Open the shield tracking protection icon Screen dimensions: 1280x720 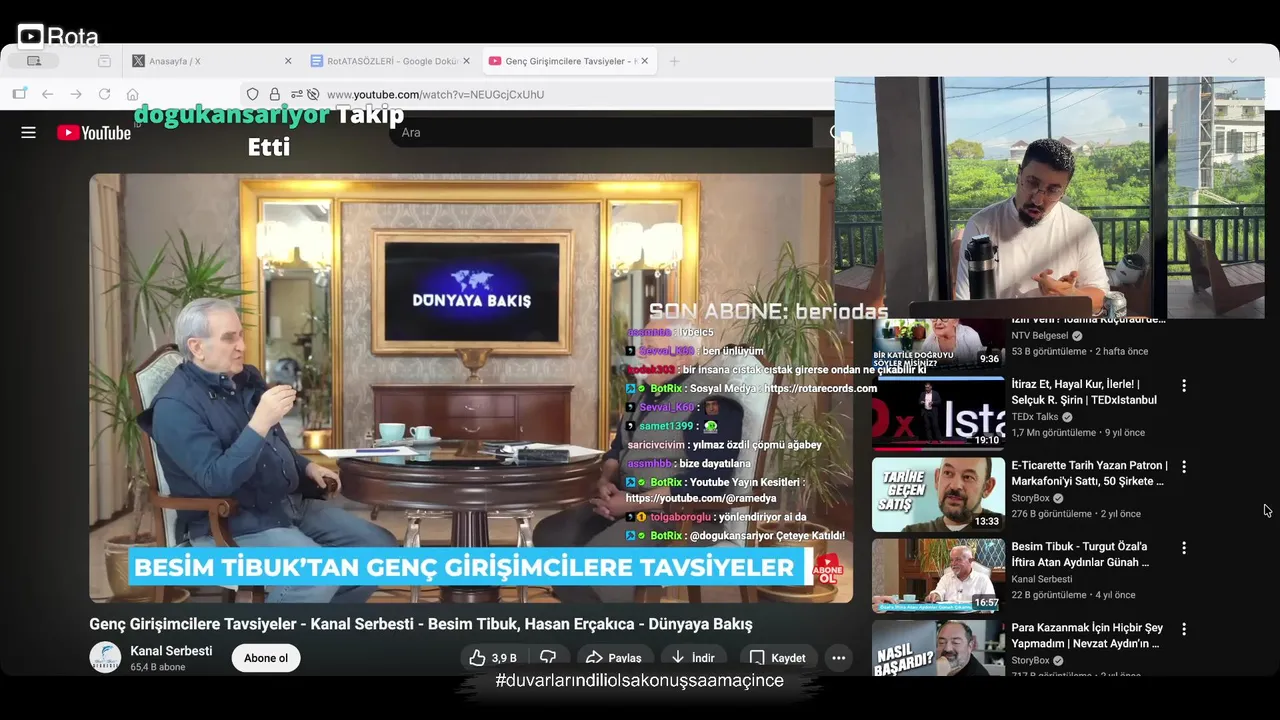[x=252, y=94]
